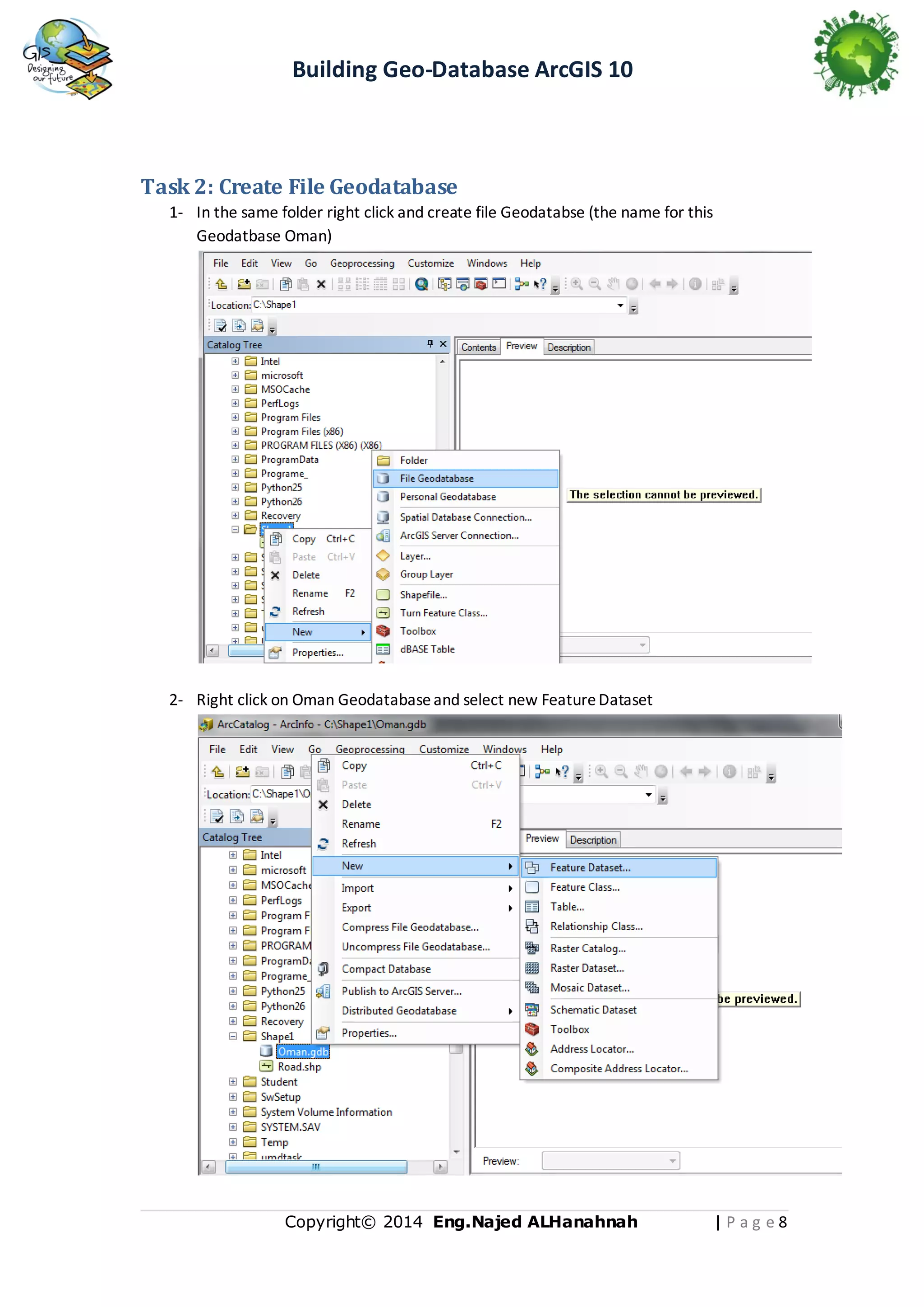Collapse the Shape1 folder in Oman.gdb window tree
Viewport: 924px width, 1307px height.
click(x=233, y=1037)
